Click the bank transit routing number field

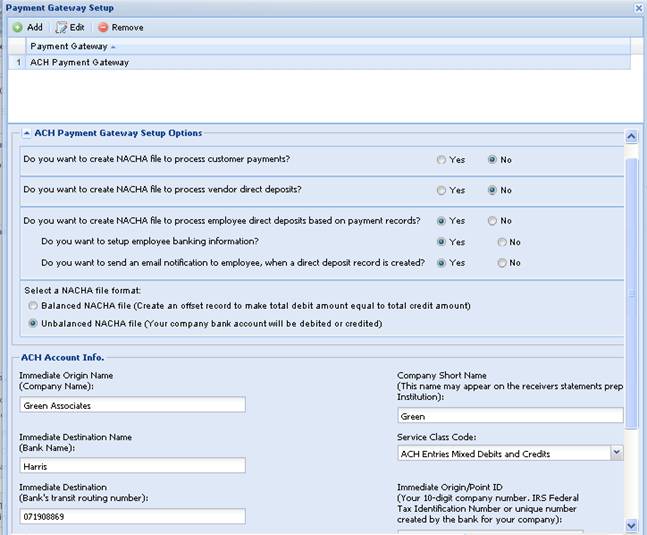coord(132,517)
